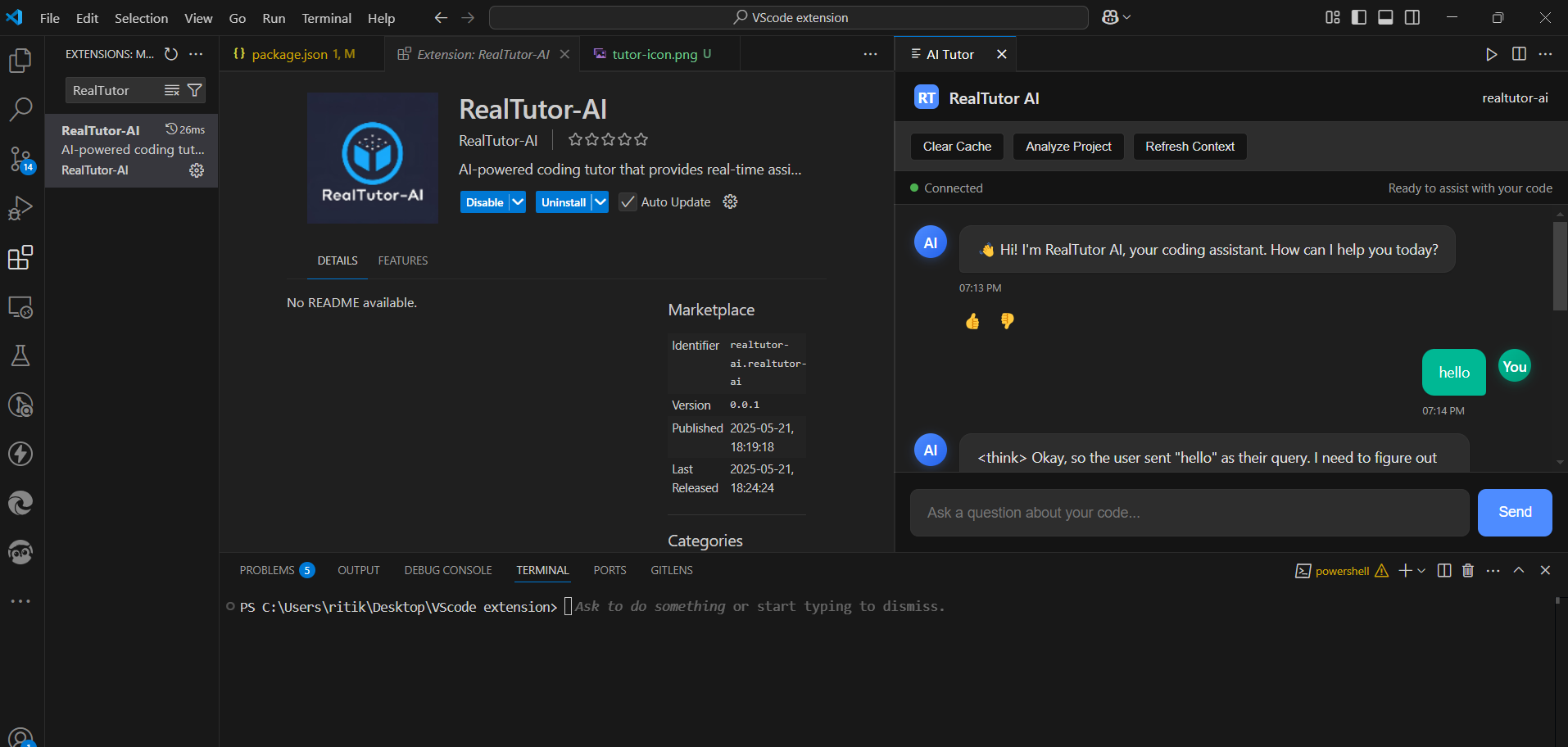Refresh the installed extensions list
This screenshot has width=1568, height=747.
pos(170,54)
